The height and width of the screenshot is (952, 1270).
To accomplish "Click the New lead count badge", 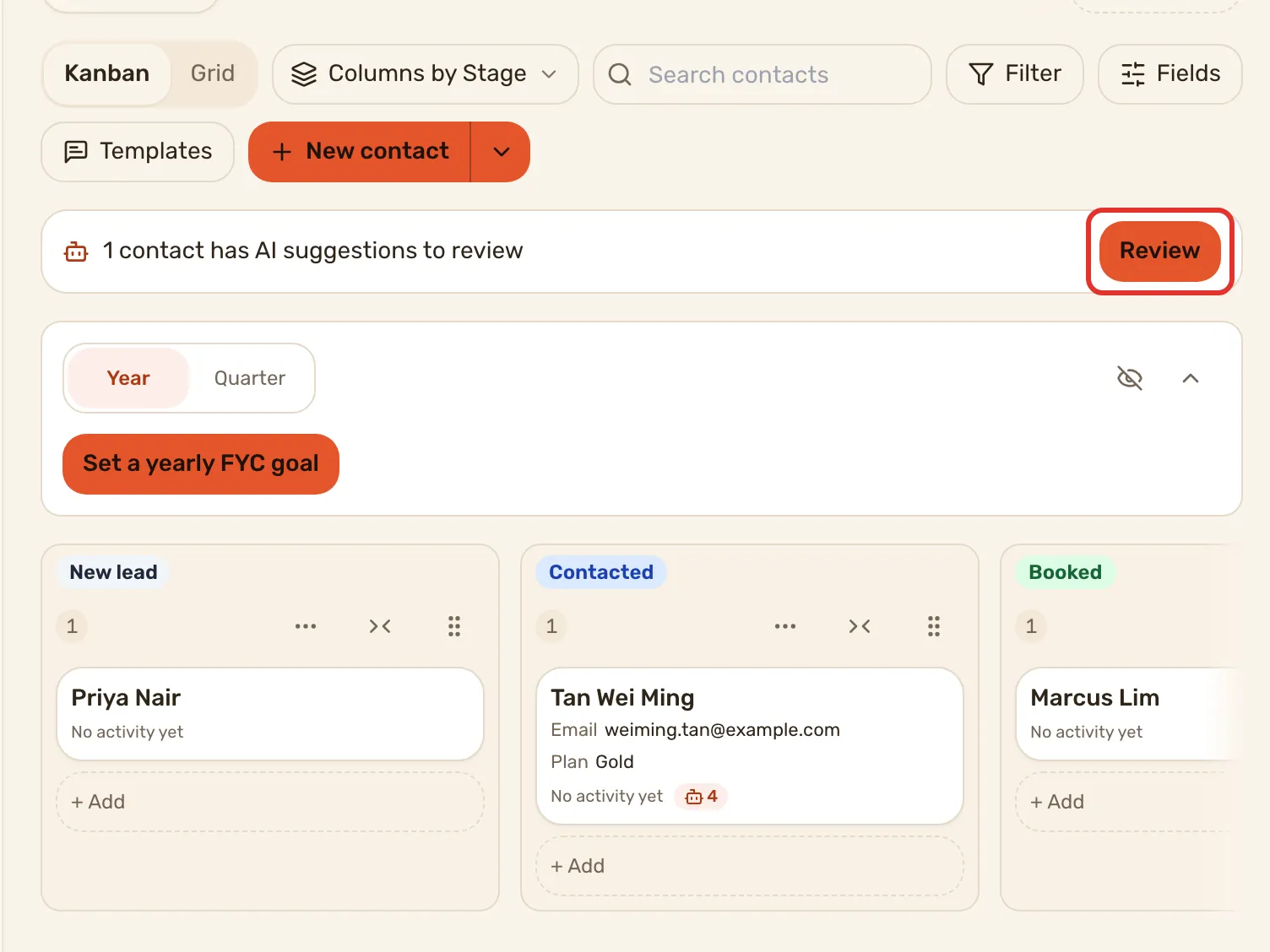I will click(72, 626).
